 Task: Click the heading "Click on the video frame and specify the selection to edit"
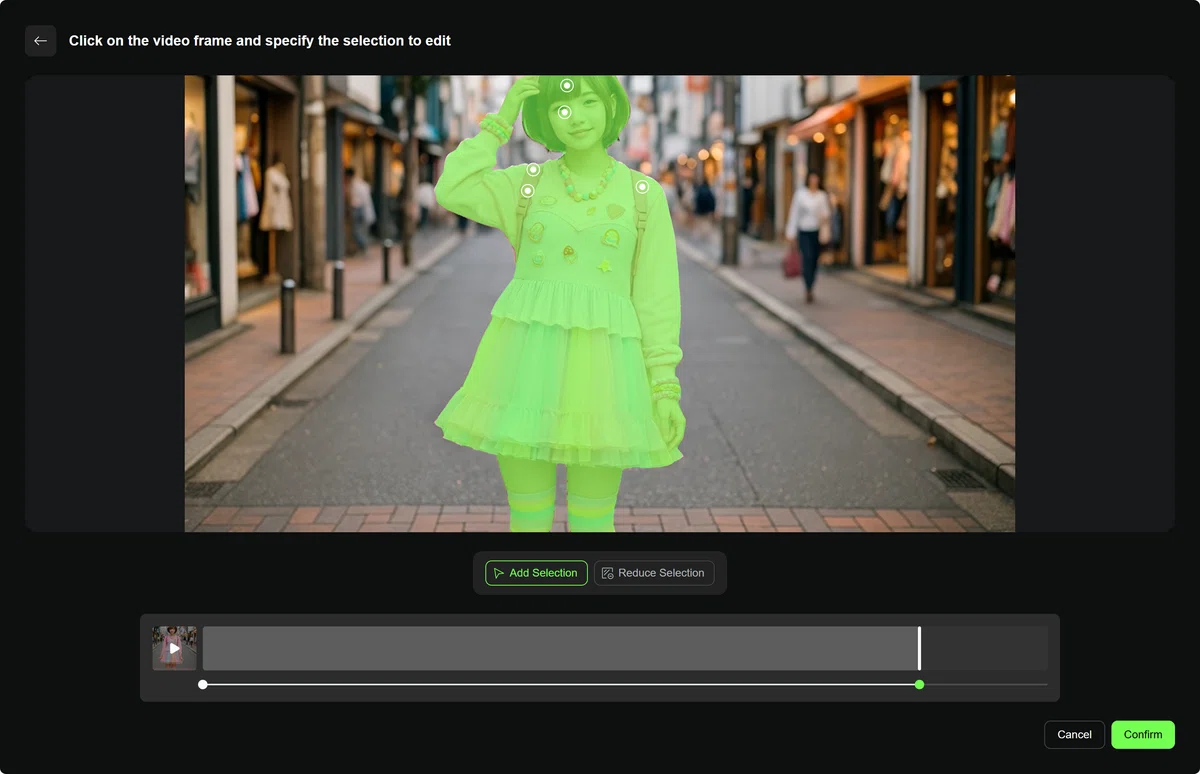[x=260, y=41]
